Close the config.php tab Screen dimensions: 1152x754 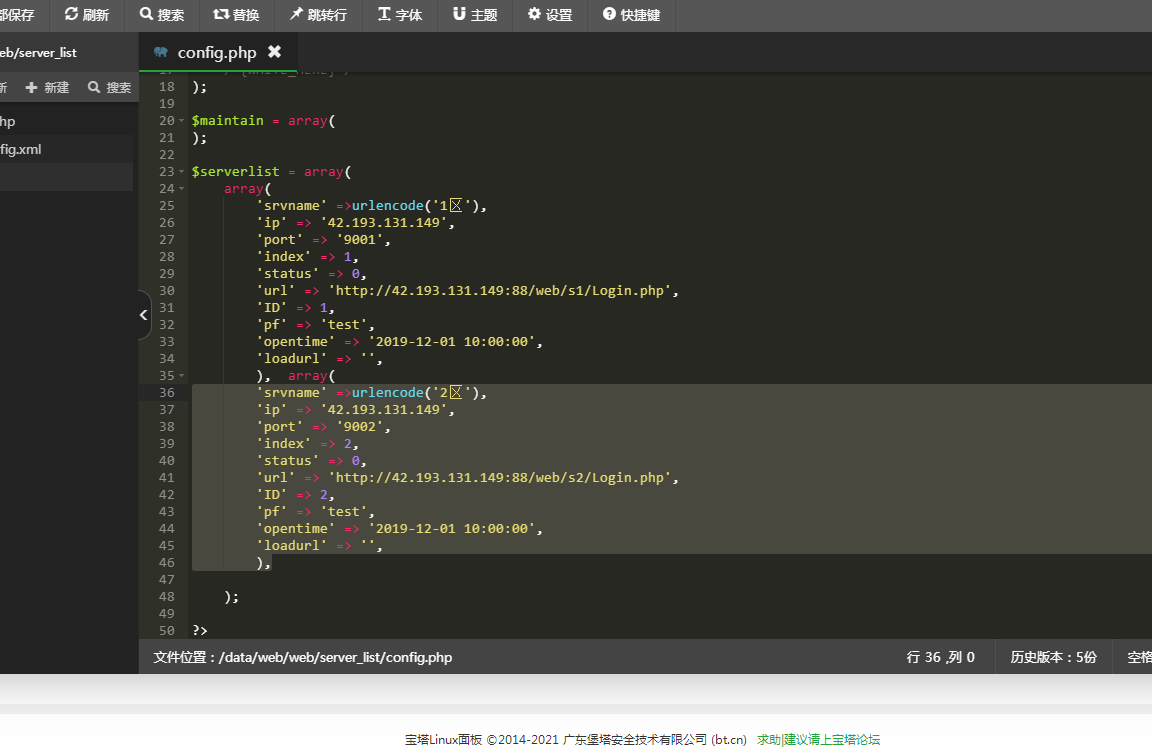point(274,52)
